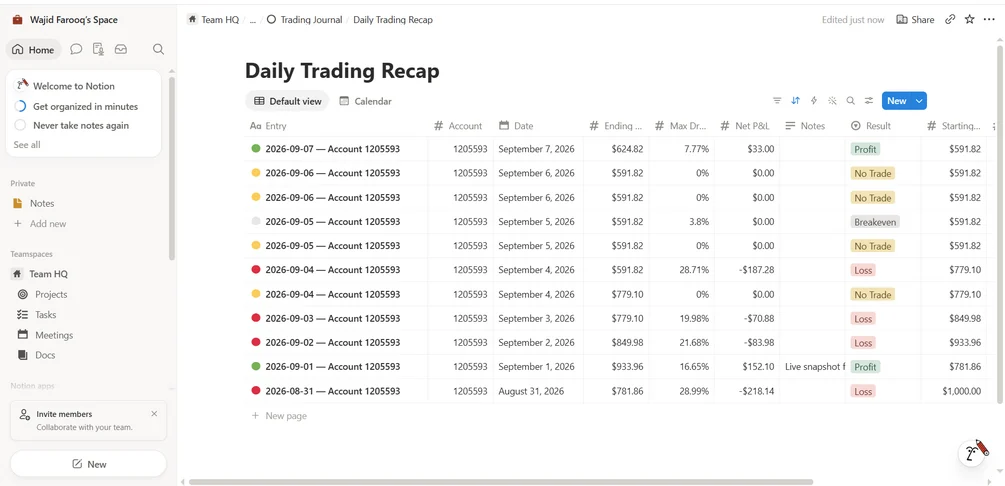Open Notes column header menu
This screenshot has width=1005, height=486.
point(812,126)
